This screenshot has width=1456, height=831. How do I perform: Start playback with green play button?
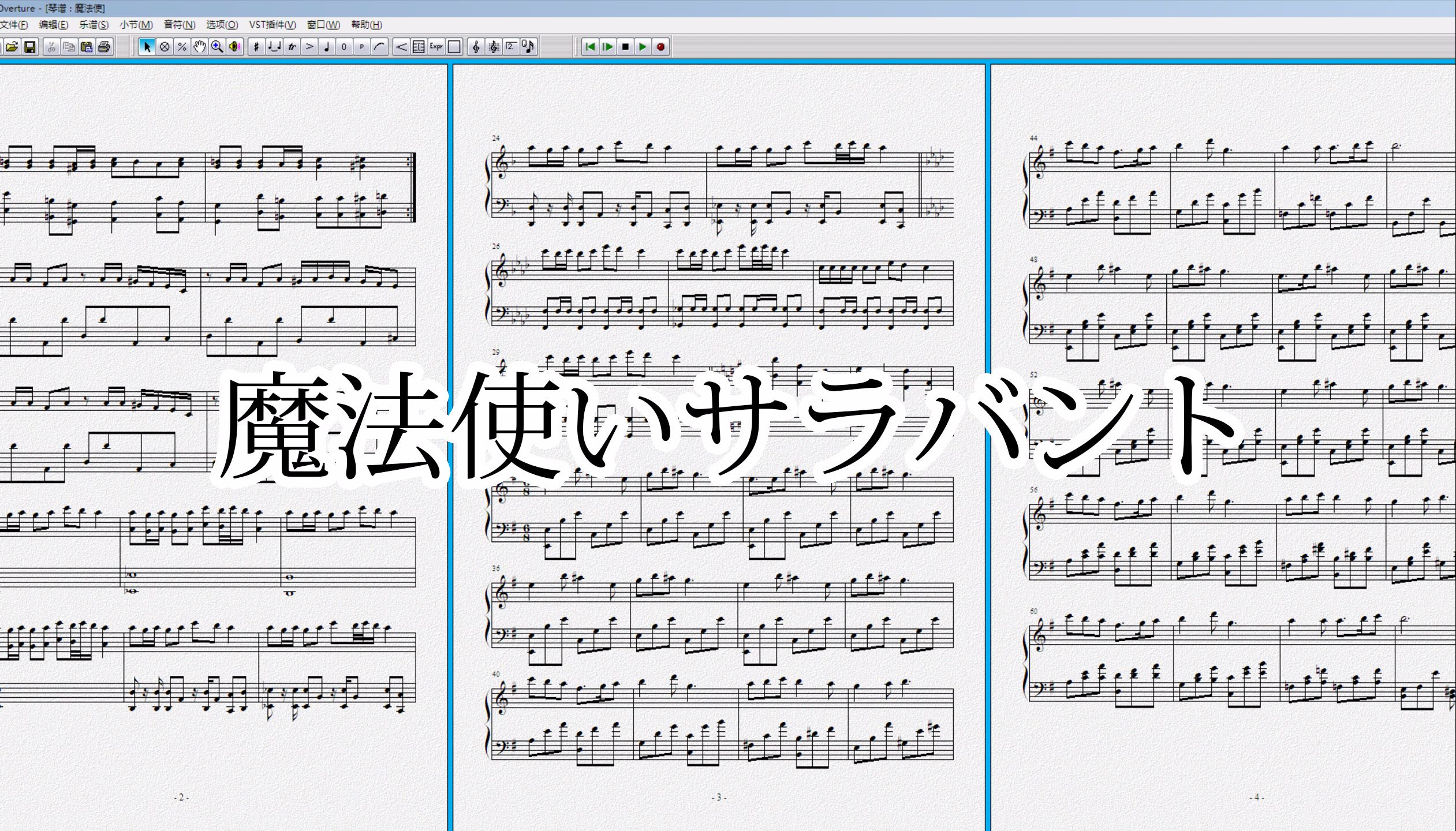[643, 47]
